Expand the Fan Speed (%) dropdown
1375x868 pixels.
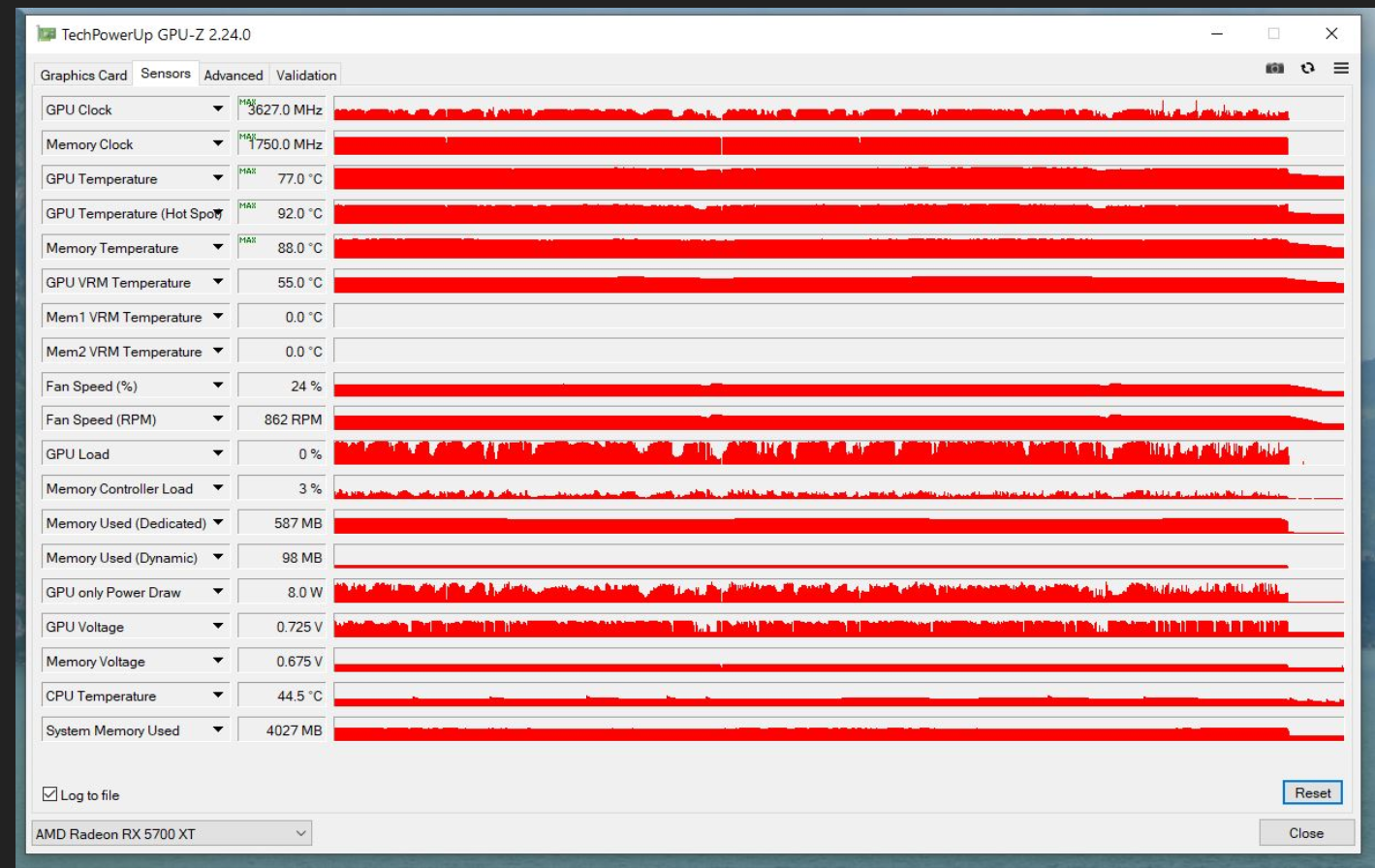tap(218, 386)
